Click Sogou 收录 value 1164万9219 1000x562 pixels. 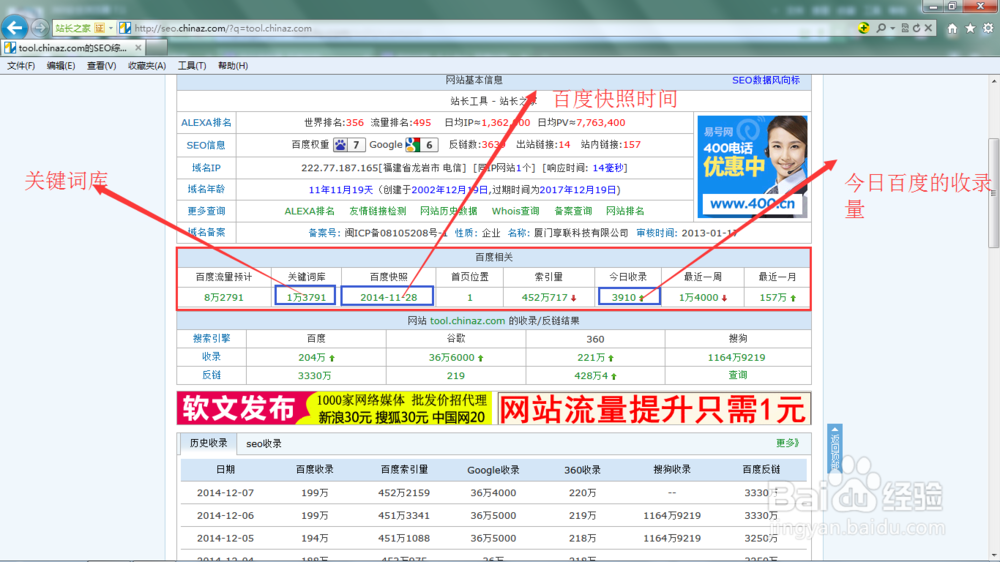(736, 358)
